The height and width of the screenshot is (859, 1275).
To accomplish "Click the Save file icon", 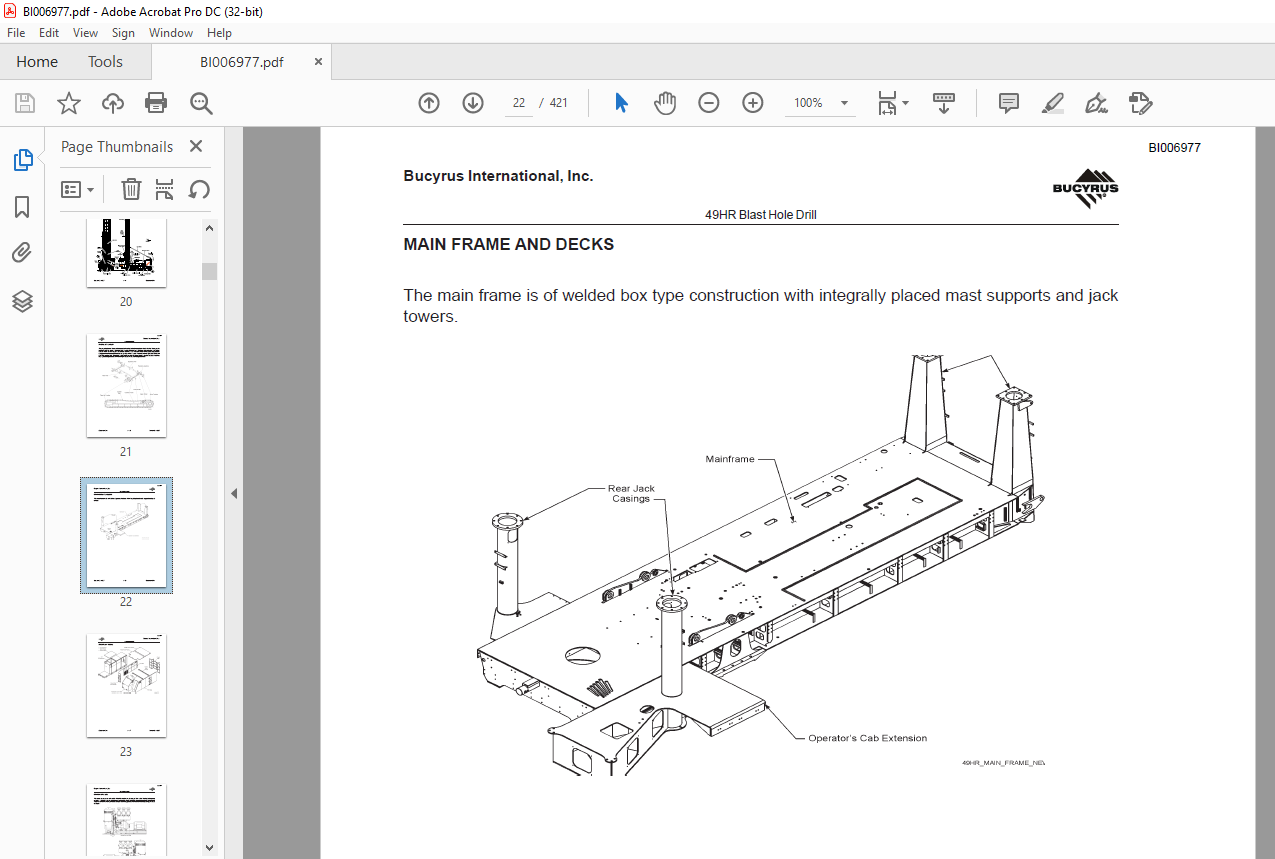I will (x=24, y=103).
